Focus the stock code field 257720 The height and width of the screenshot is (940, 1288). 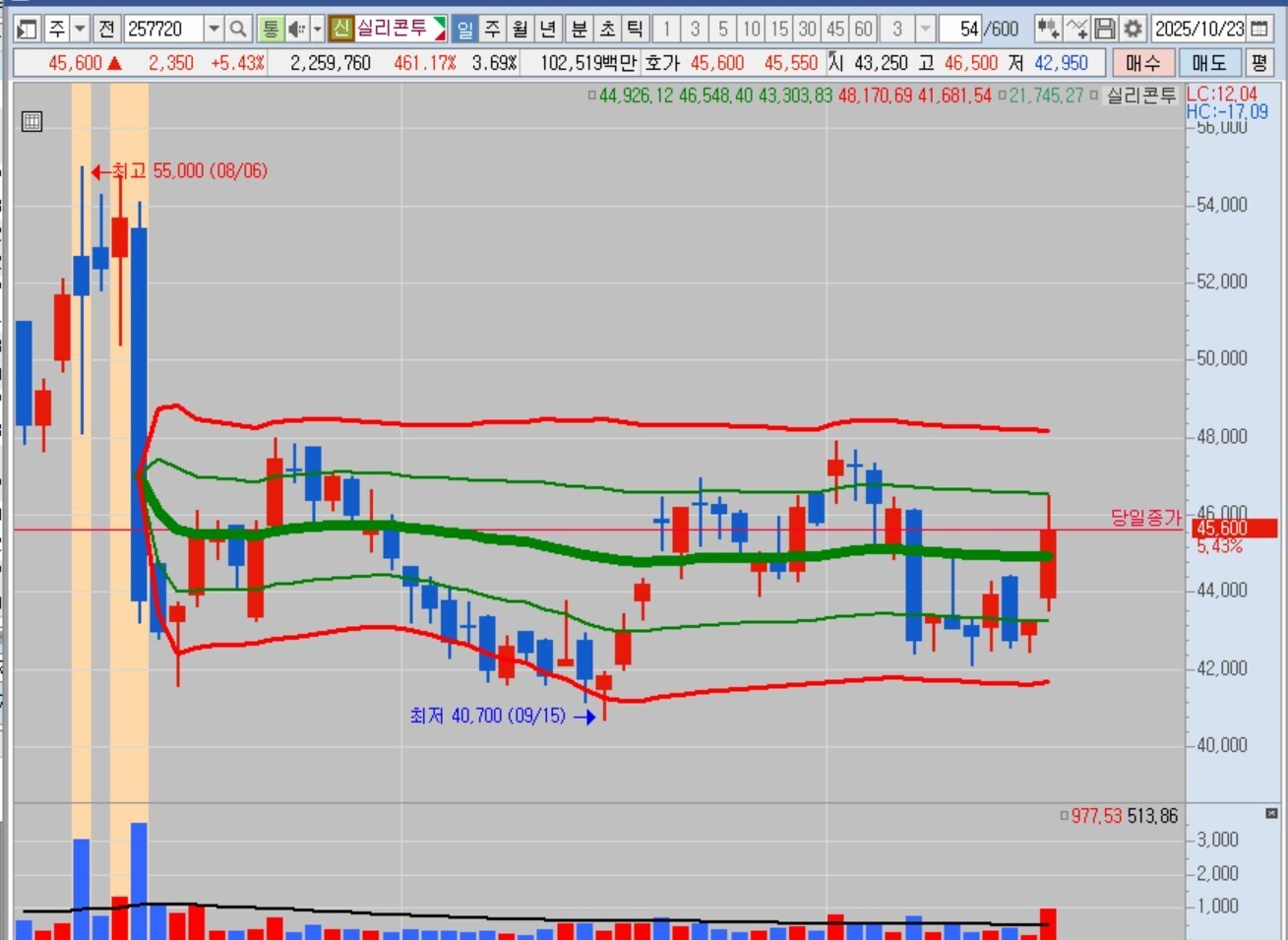coord(162,29)
